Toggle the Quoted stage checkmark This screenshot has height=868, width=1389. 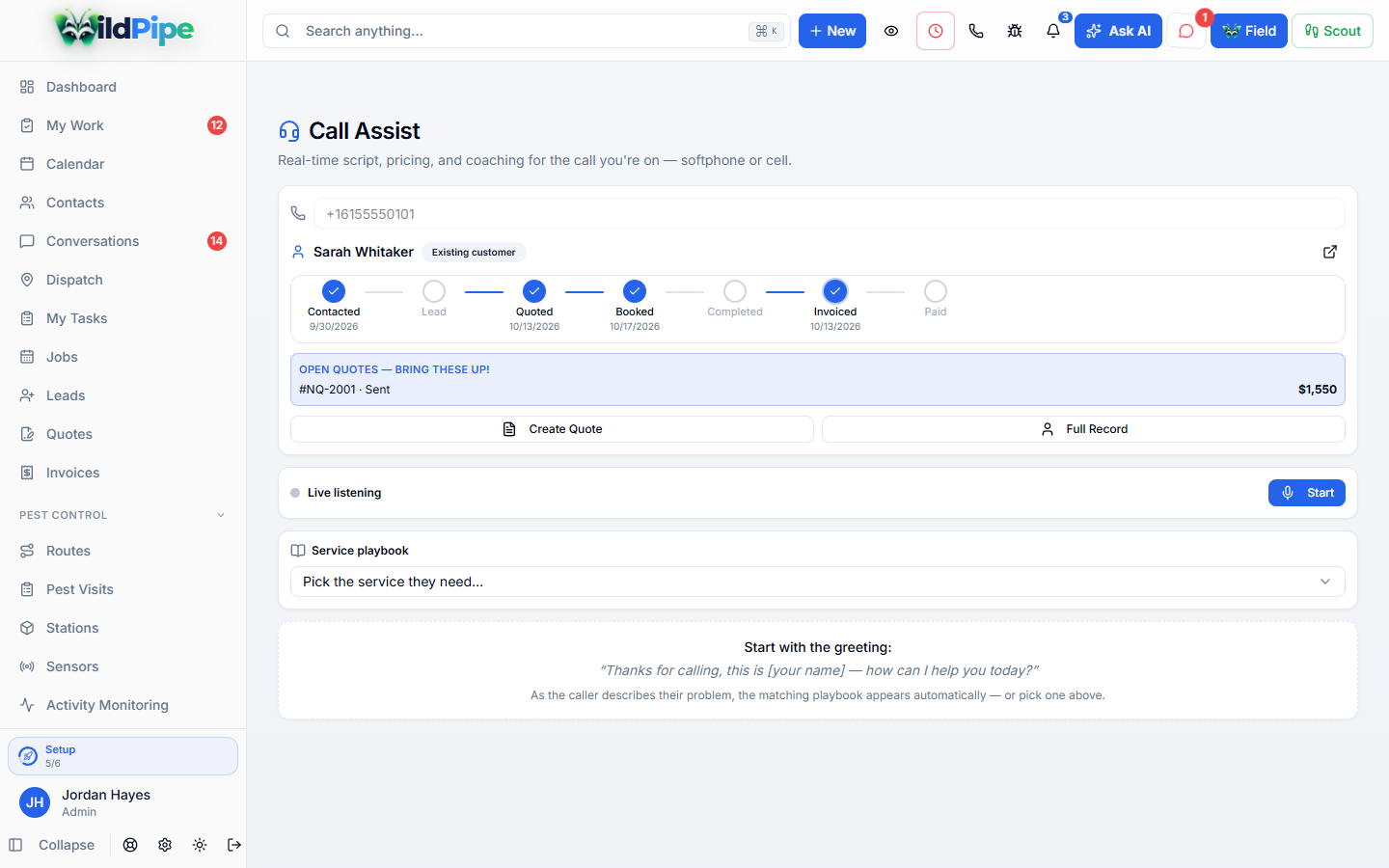534,291
